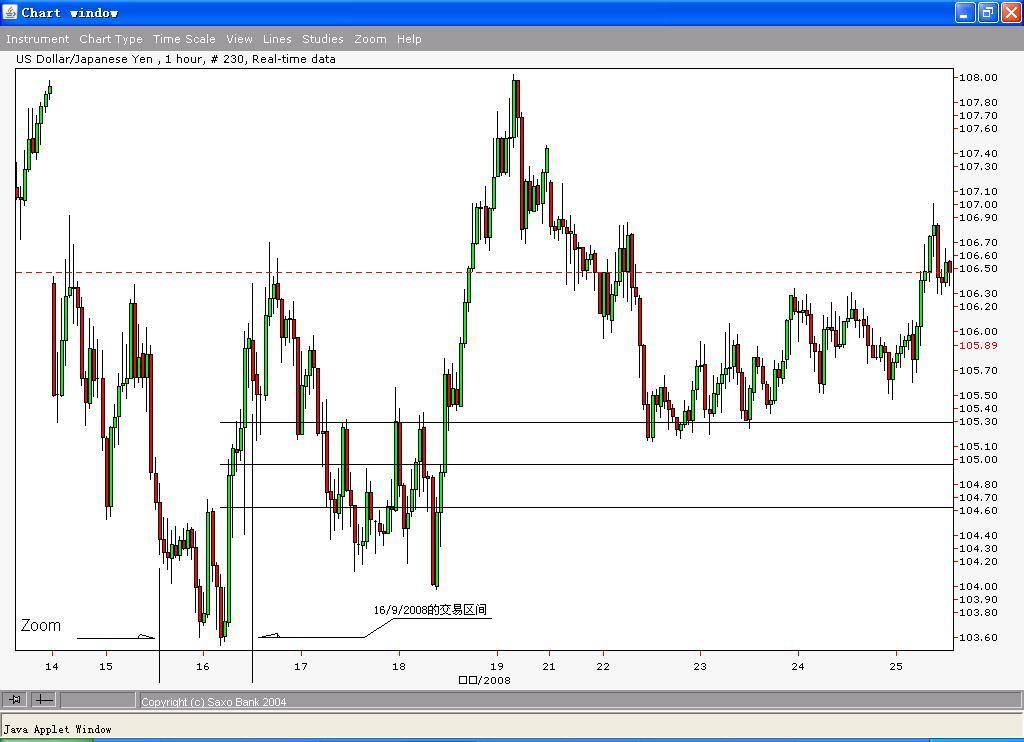Click the 105.30 price axis label

click(x=978, y=421)
